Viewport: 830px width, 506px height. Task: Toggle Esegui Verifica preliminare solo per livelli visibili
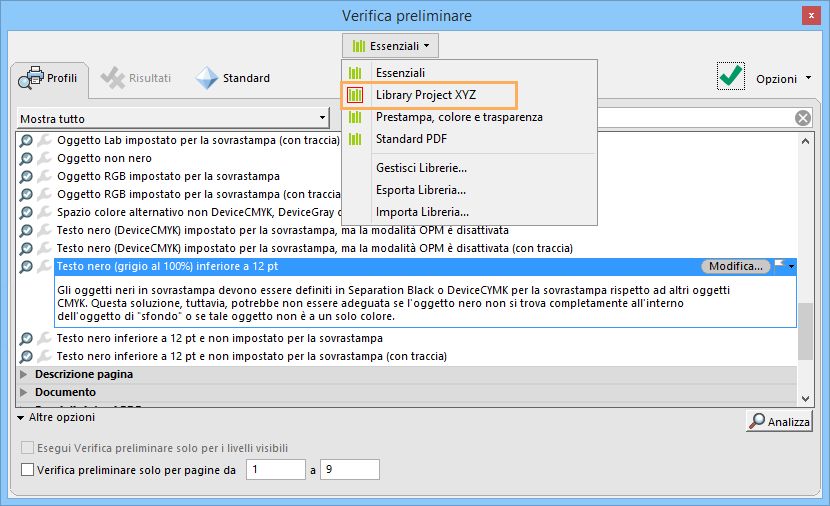(x=28, y=448)
